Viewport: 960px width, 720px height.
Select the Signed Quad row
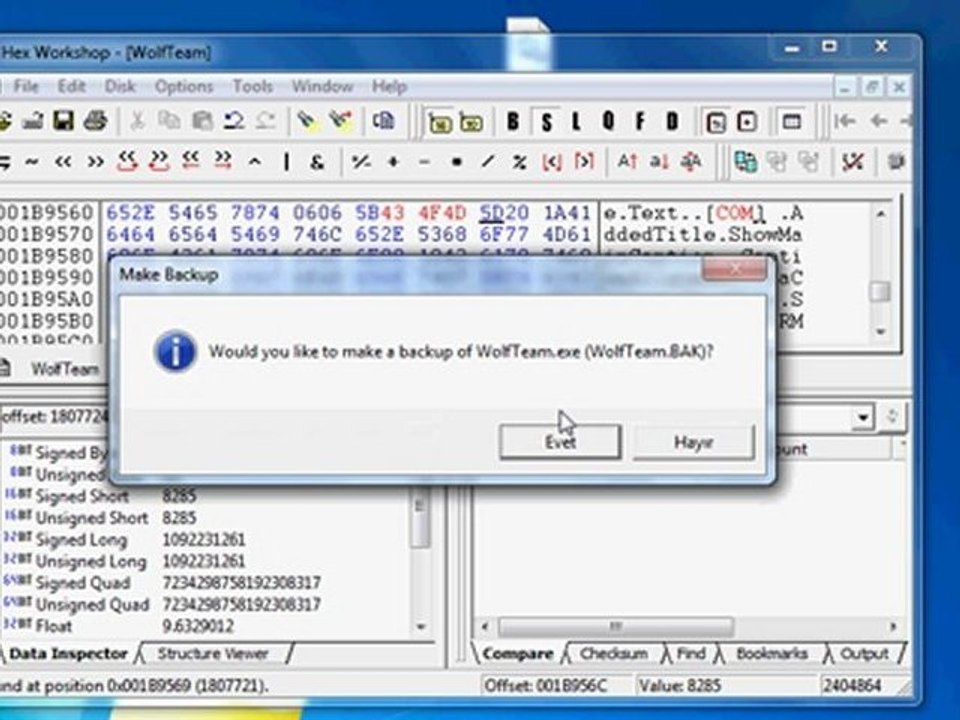[205, 582]
